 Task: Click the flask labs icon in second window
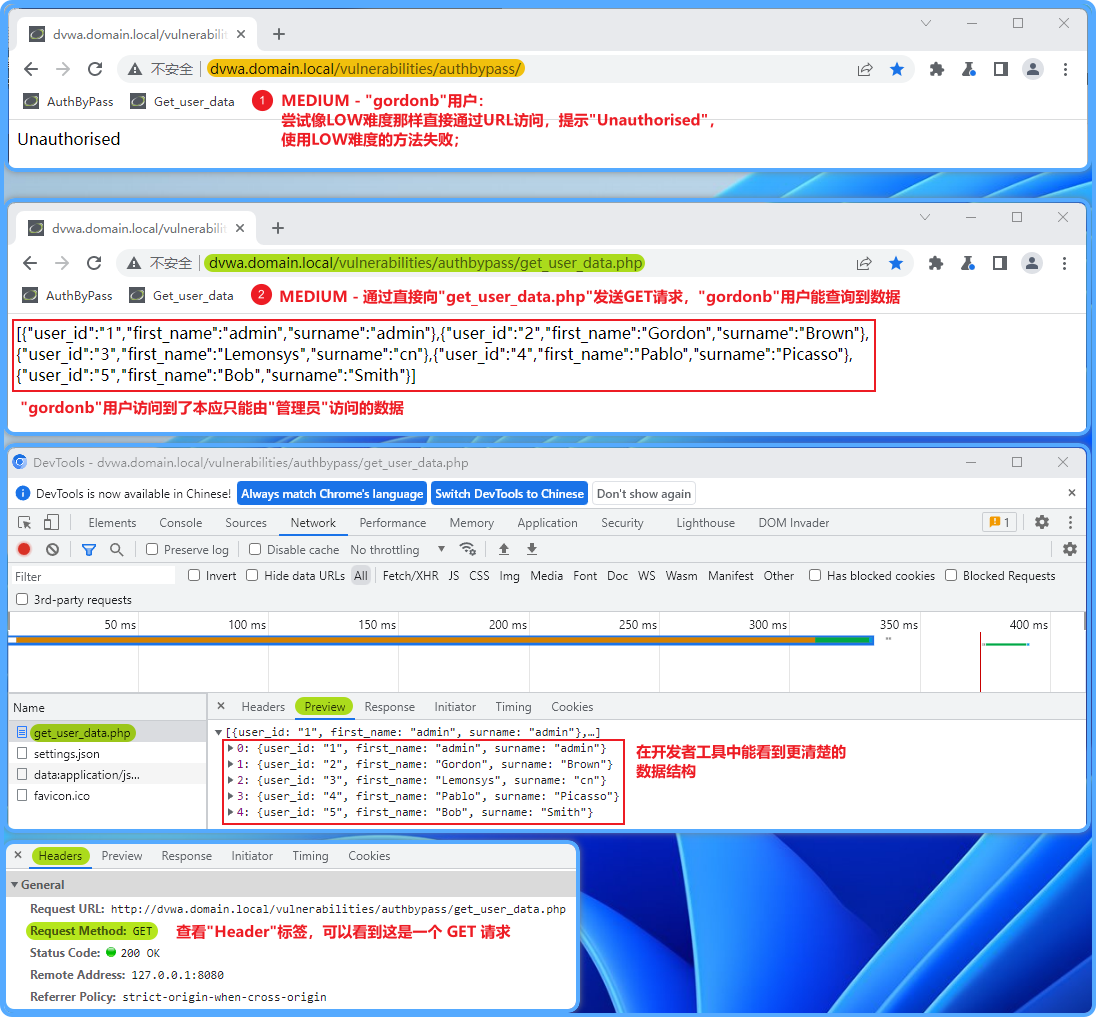[x=967, y=264]
